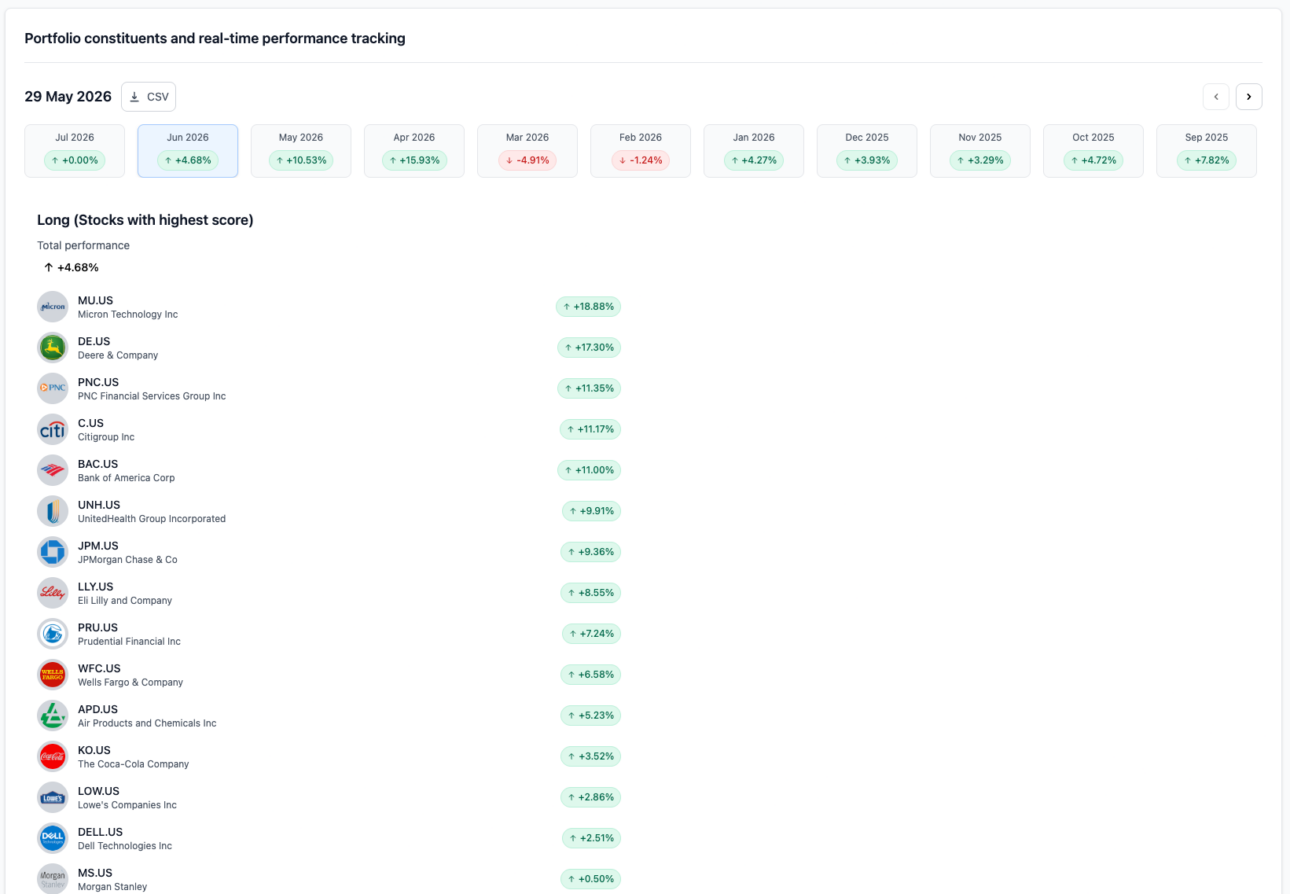Click the +9.36% JPMorgan performance badge
The height and width of the screenshot is (894, 1290).
(x=591, y=552)
